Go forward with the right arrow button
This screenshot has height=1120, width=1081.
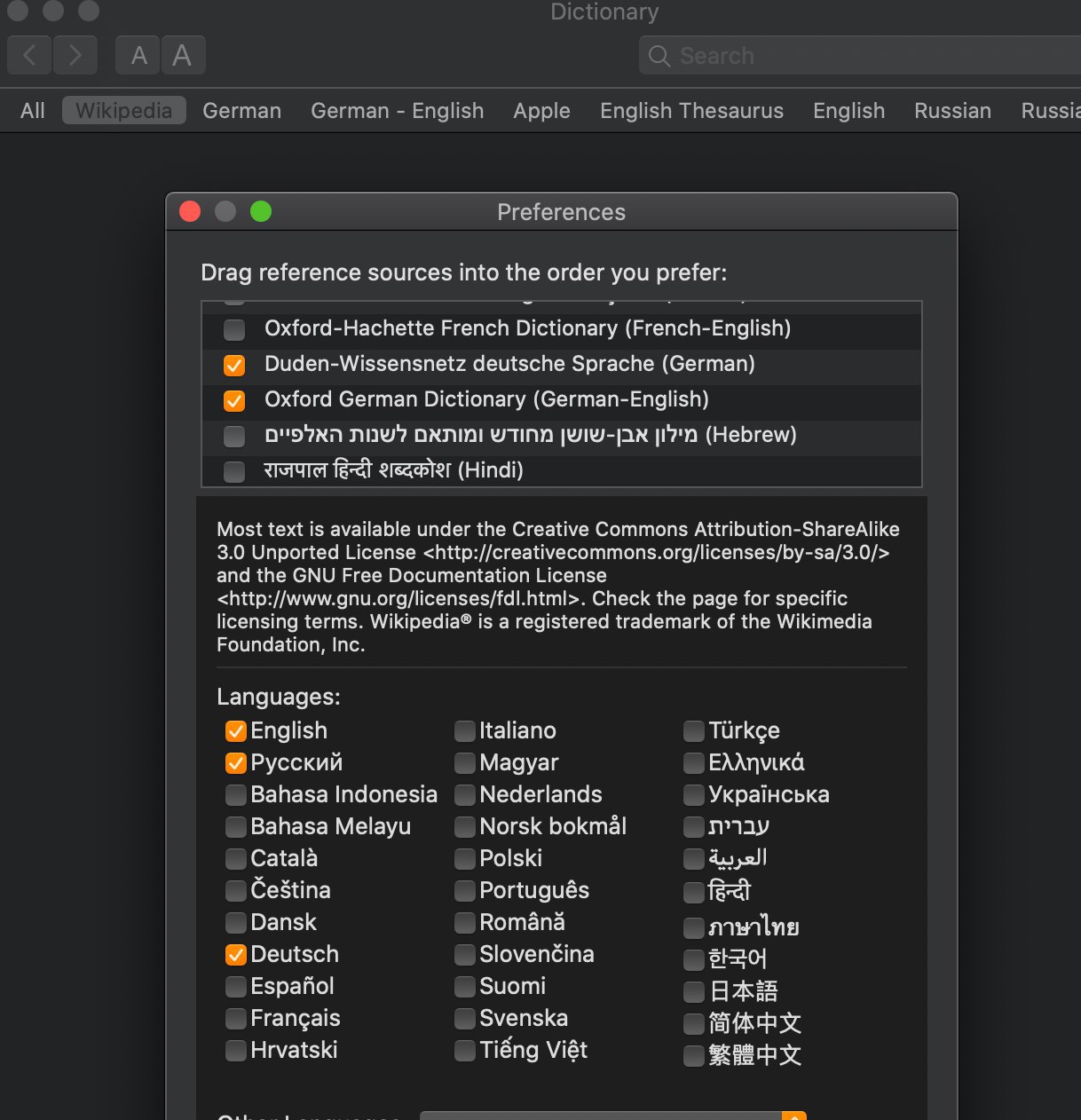click(x=75, y=55)
